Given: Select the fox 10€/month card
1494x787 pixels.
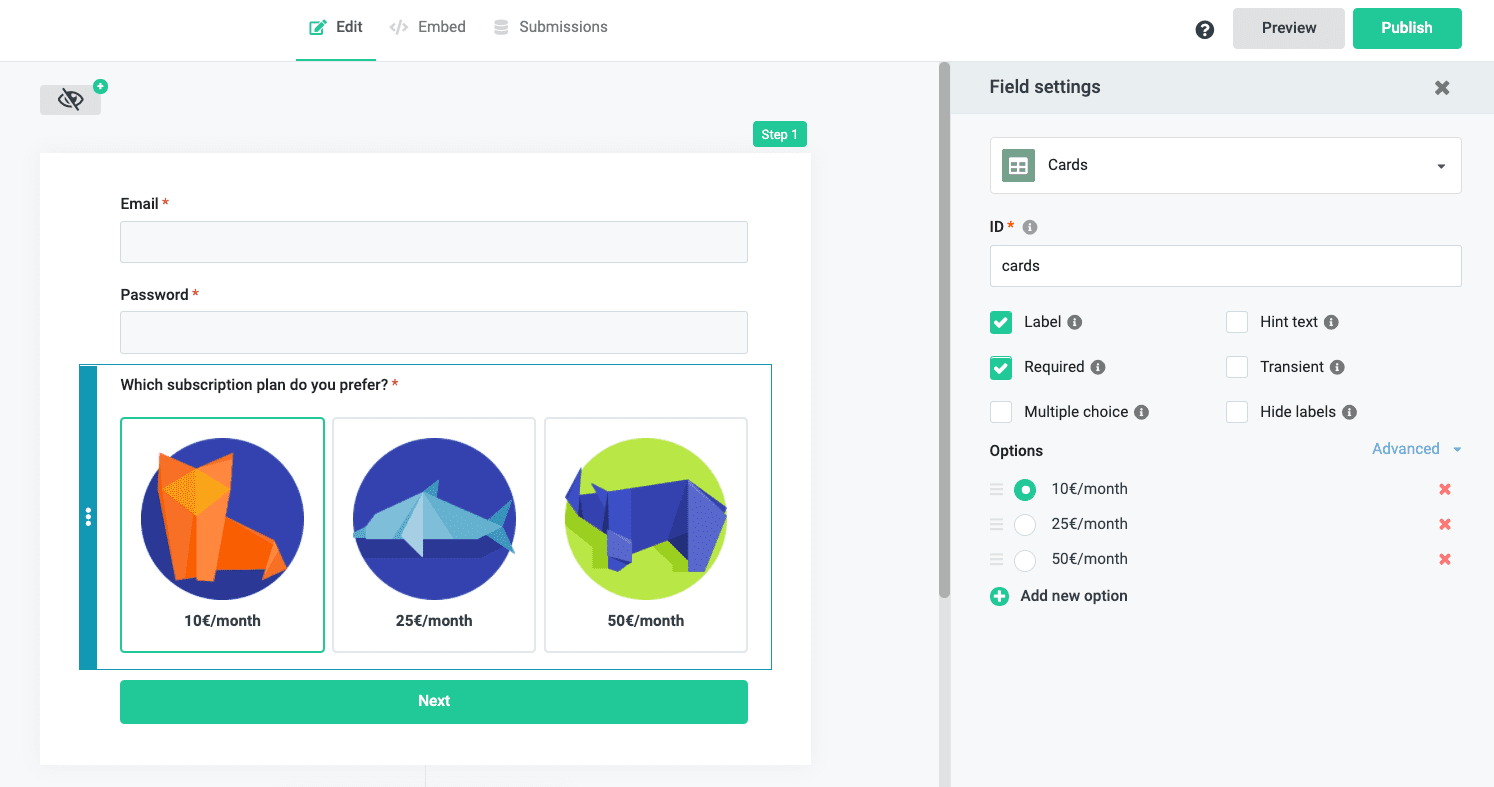Looking at the screenshot, I should 222,535.
